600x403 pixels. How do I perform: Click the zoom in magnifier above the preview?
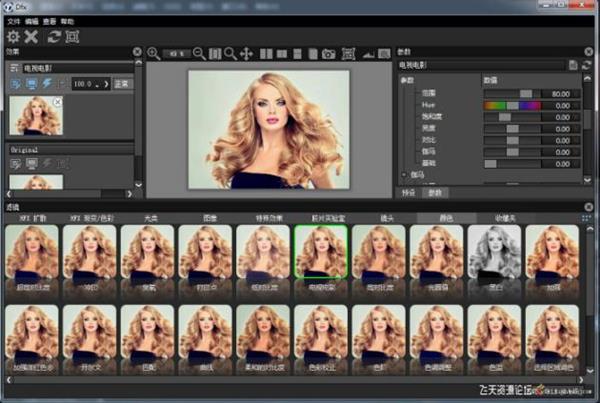pyautogui.click(x=154, y=53)
